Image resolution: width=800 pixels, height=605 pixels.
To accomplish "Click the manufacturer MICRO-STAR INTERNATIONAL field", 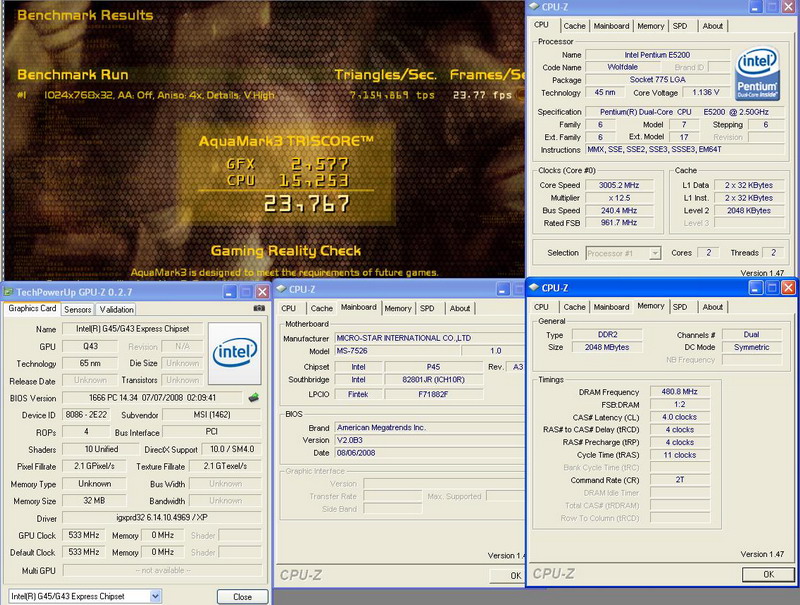I will click(430, 338).
